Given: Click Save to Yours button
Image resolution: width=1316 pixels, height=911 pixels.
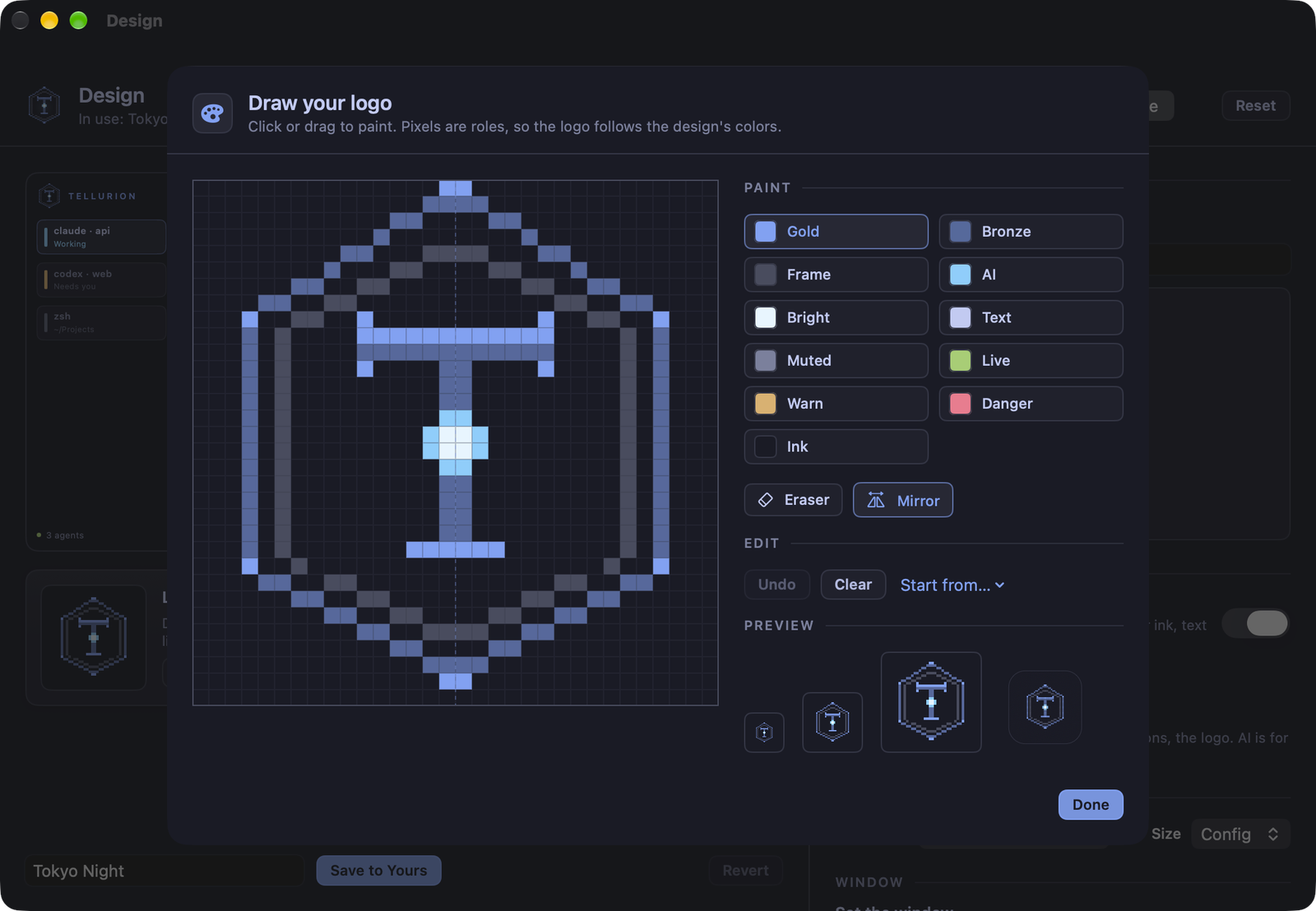Looking at the screenshot, I should click(x=378, y=871).
